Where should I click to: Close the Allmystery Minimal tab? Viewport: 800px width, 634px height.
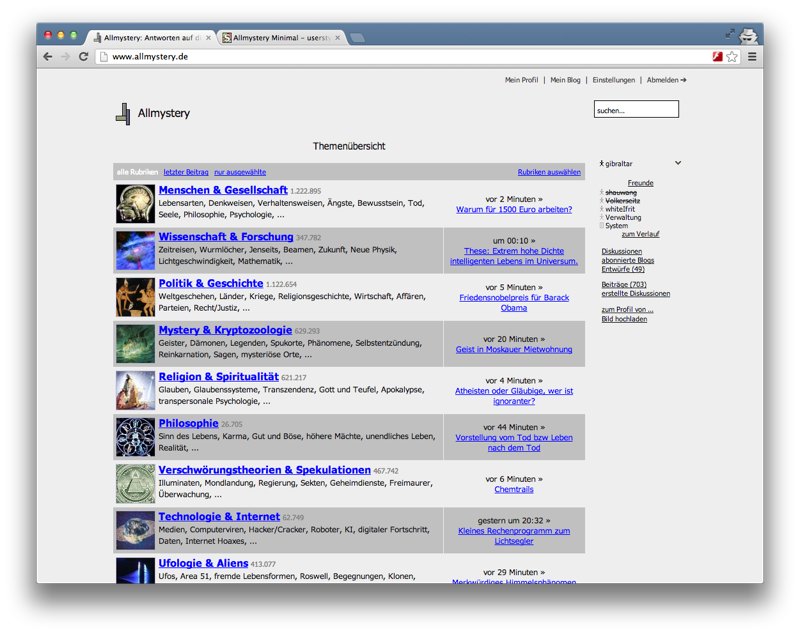[337, 38]
